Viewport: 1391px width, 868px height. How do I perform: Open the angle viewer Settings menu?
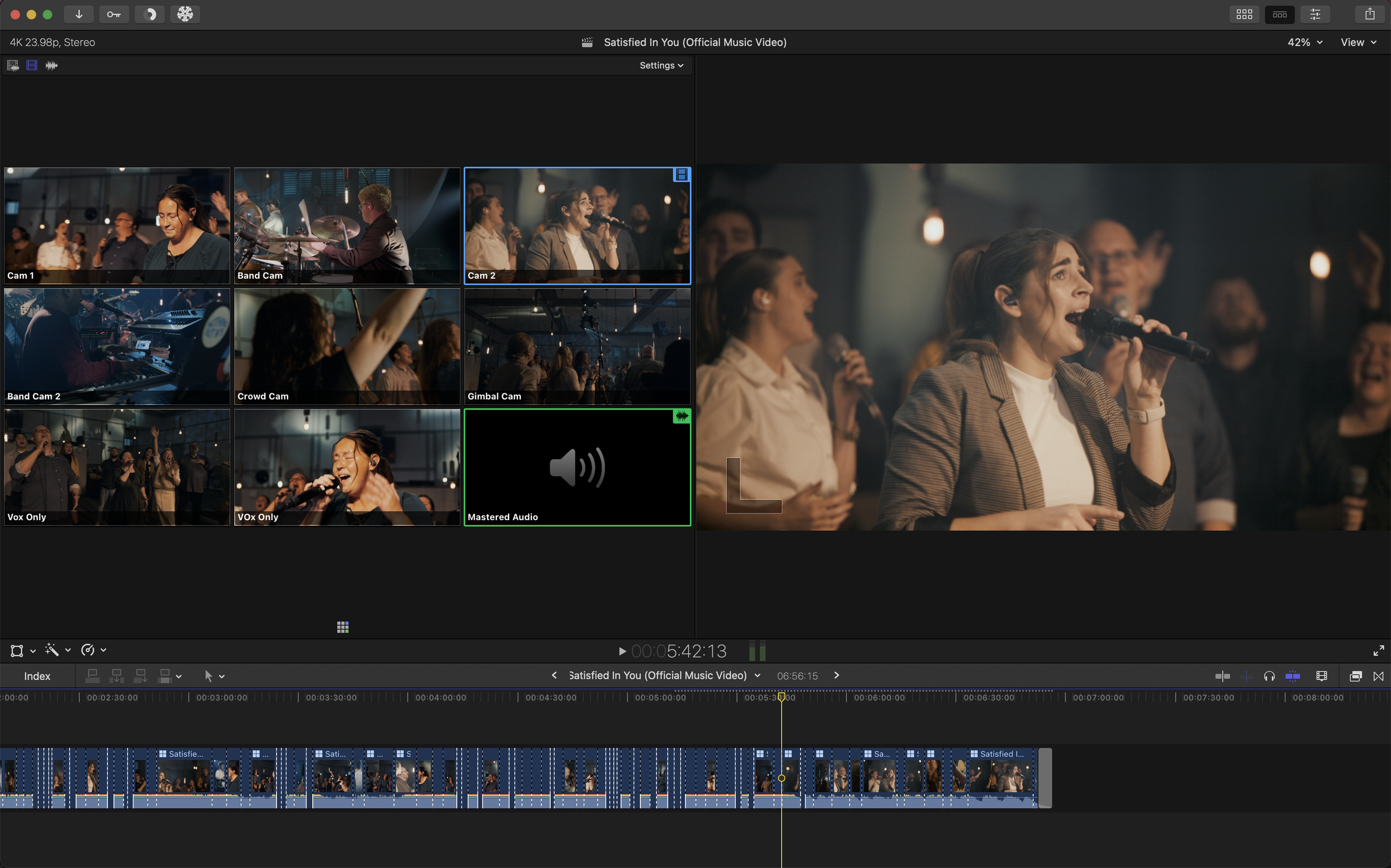point(660,65)
